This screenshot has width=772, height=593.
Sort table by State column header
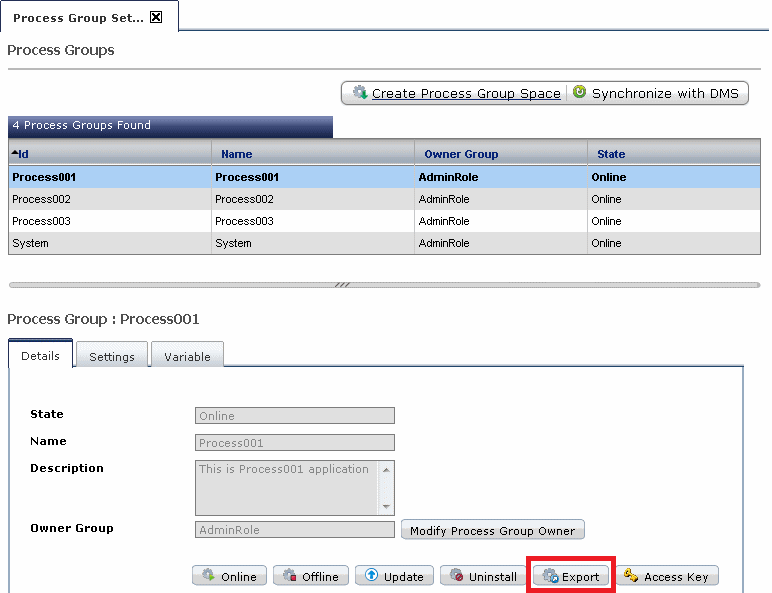click(611, 154)
